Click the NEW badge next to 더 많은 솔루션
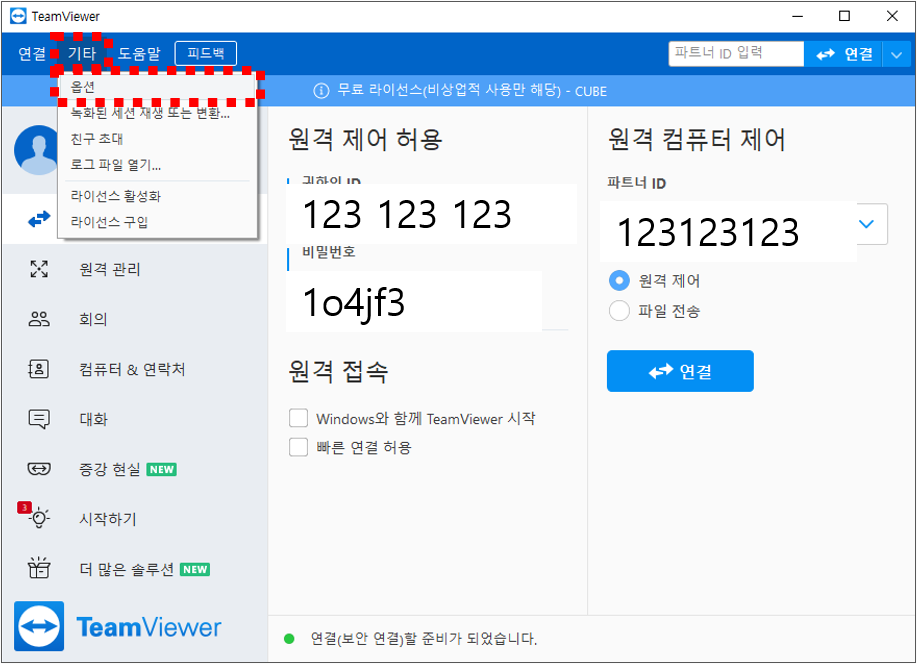Viewport: 917px width, 664px height. (195, 569)
